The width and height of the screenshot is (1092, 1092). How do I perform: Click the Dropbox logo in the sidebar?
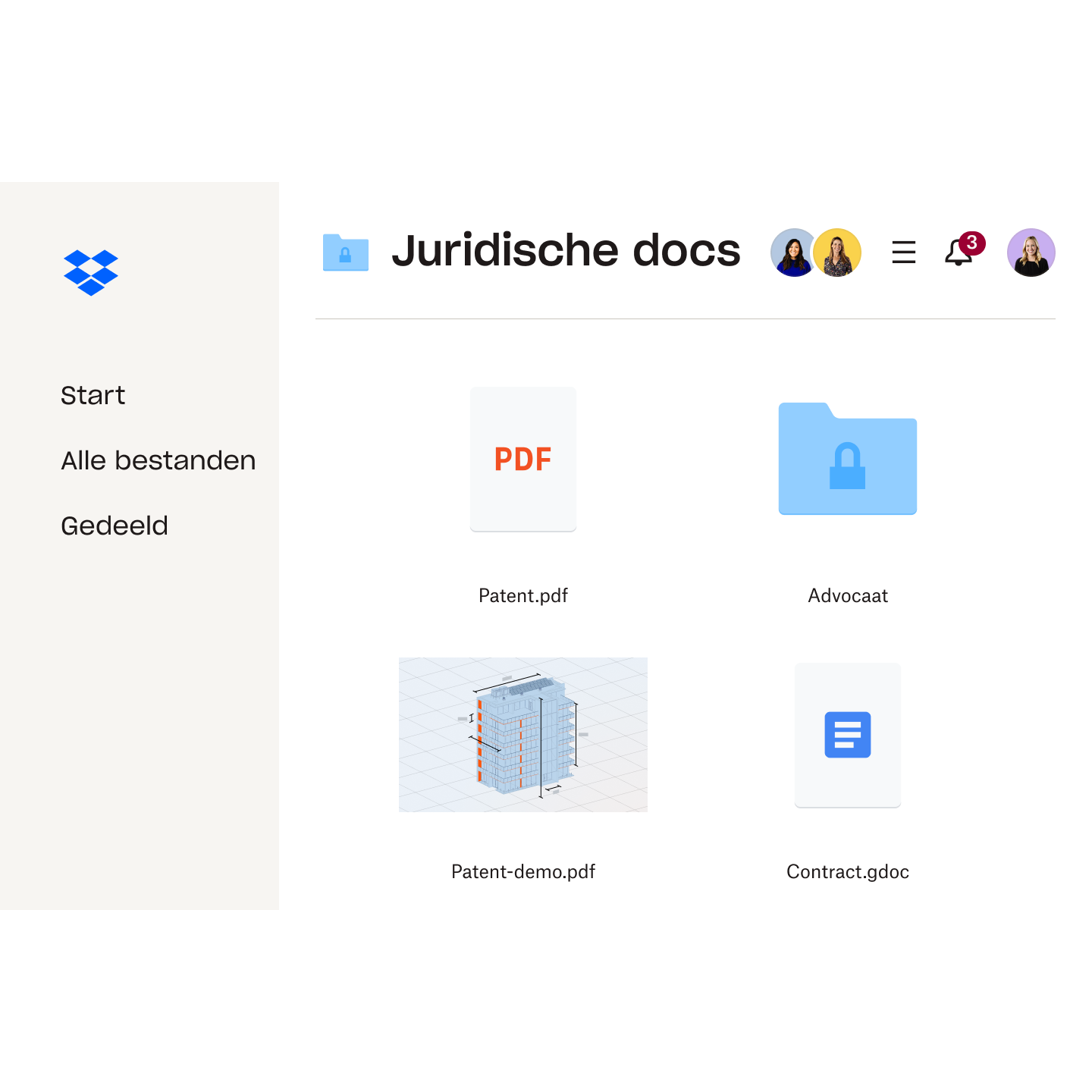tap(91, 272)
